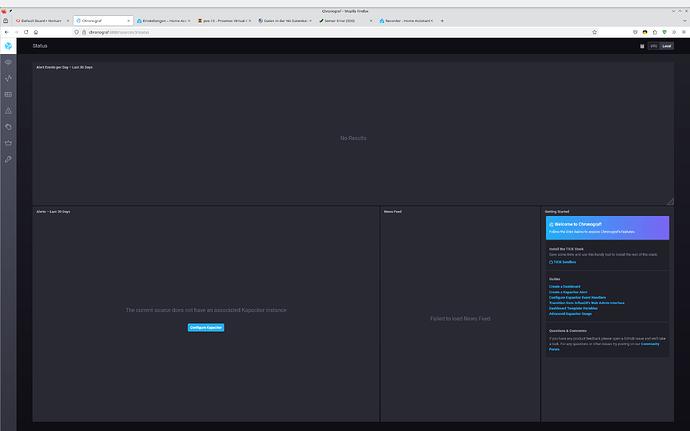Open the Admin crown sidebar icon

pos(8,143)
